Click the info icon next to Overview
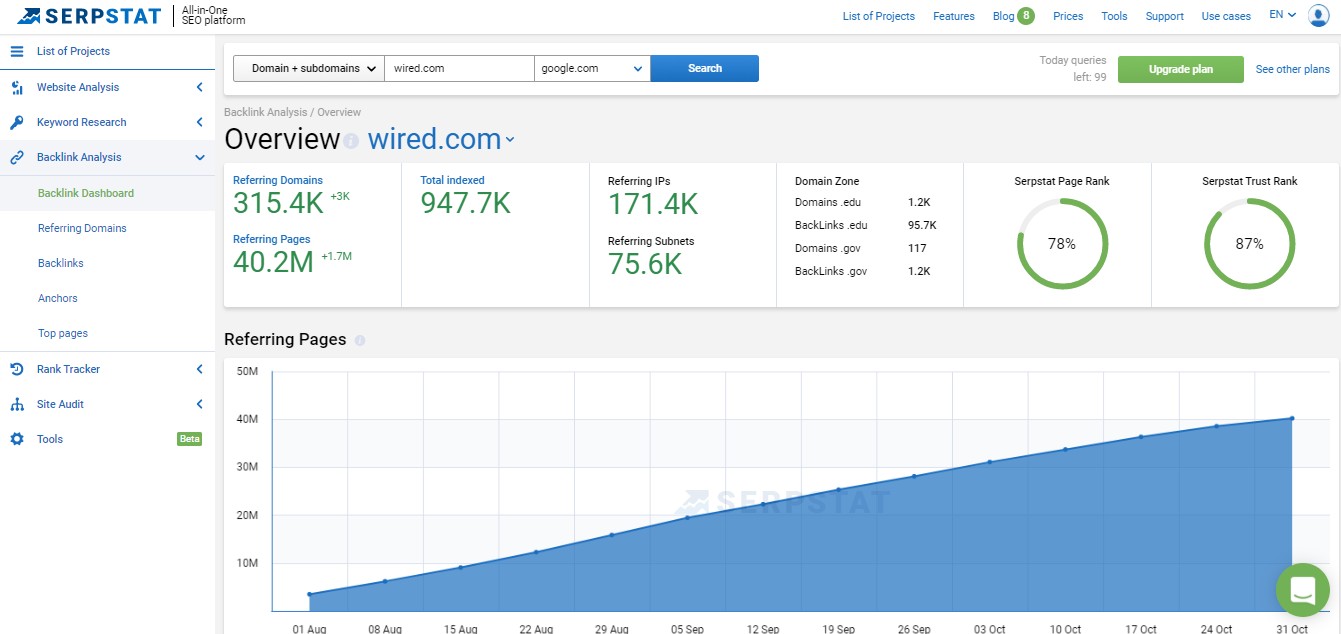This screenshot has height=634, width=1341. [351, 141]
